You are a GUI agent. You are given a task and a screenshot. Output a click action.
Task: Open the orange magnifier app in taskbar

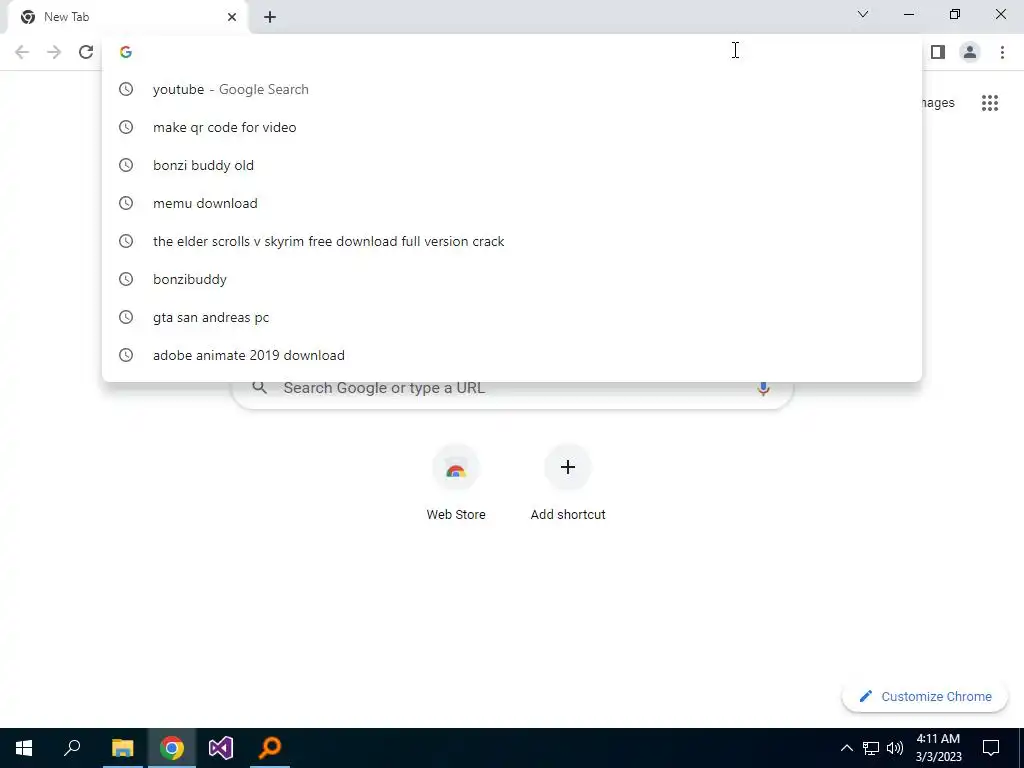[270, 748]
